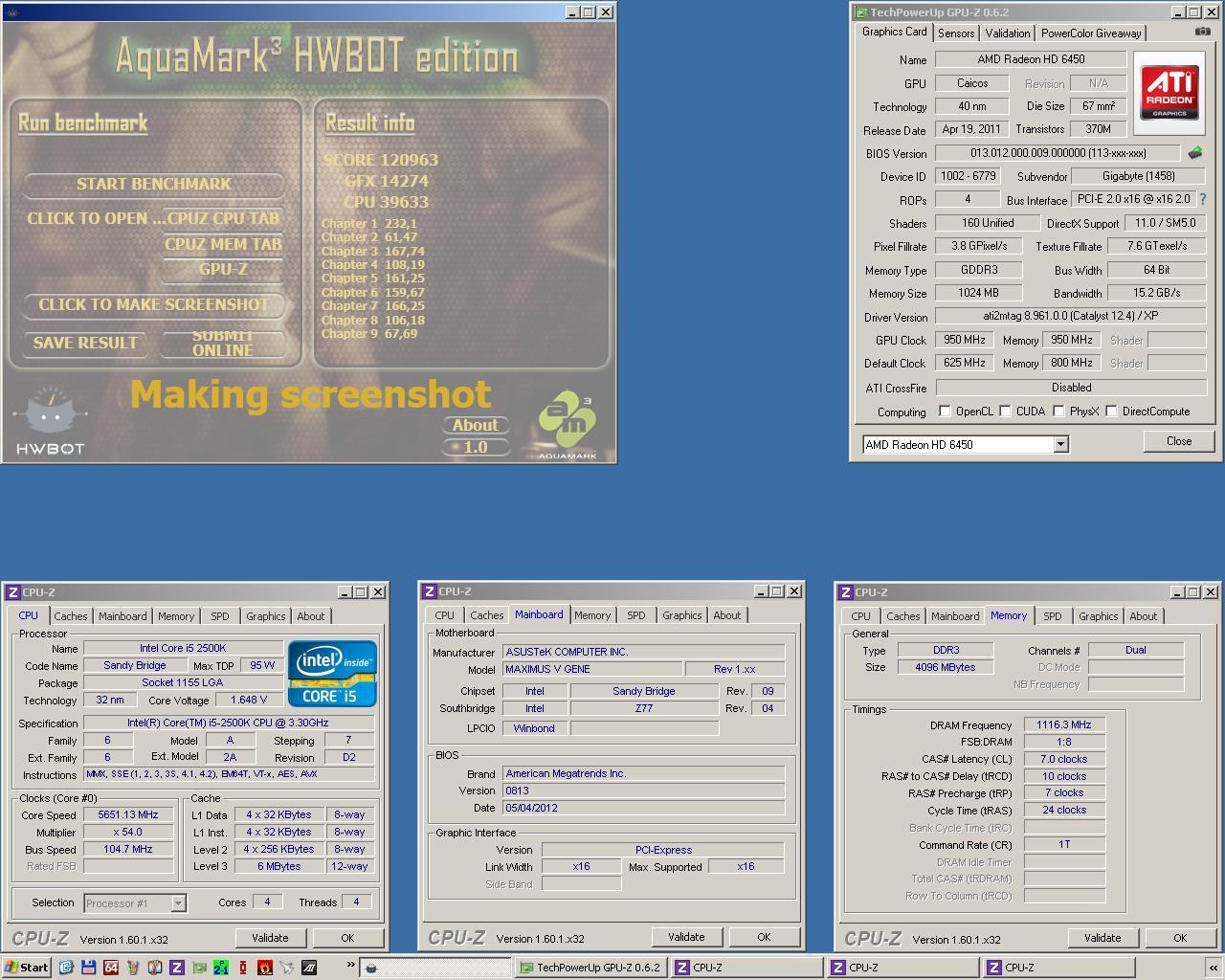This screenshot has width=1225, height=980.
Task: Open CPU tab in right CPU-Z window
Action: coord(861,616)
